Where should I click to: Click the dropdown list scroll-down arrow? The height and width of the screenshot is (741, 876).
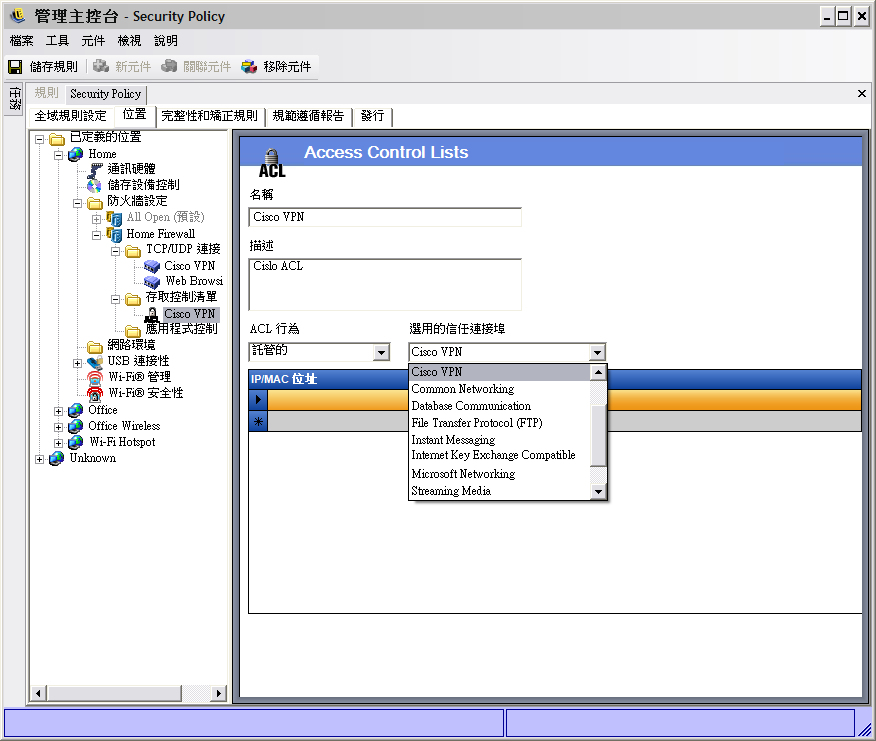598,492
